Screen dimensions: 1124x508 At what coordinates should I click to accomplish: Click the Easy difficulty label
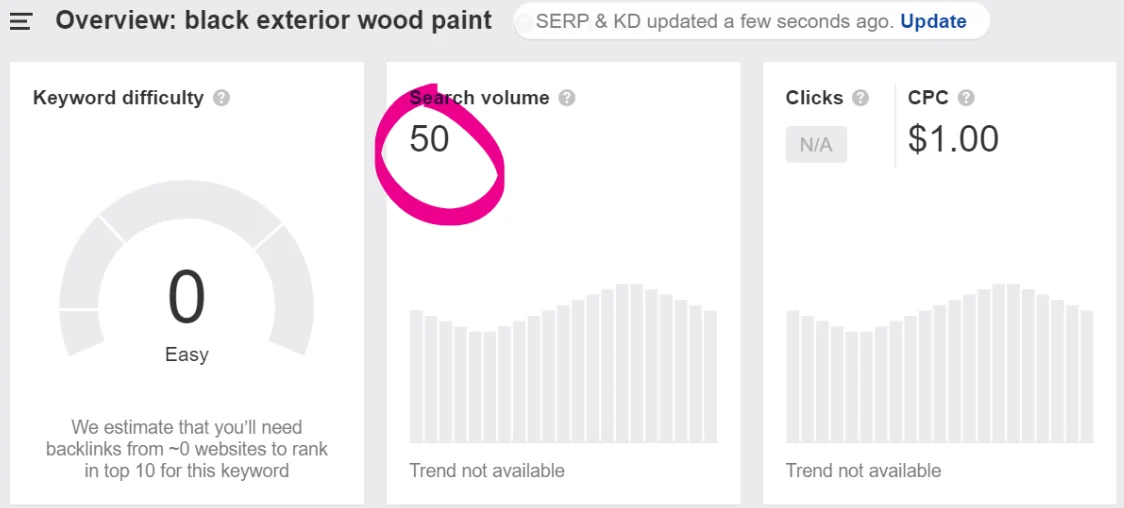pos(186,355)
